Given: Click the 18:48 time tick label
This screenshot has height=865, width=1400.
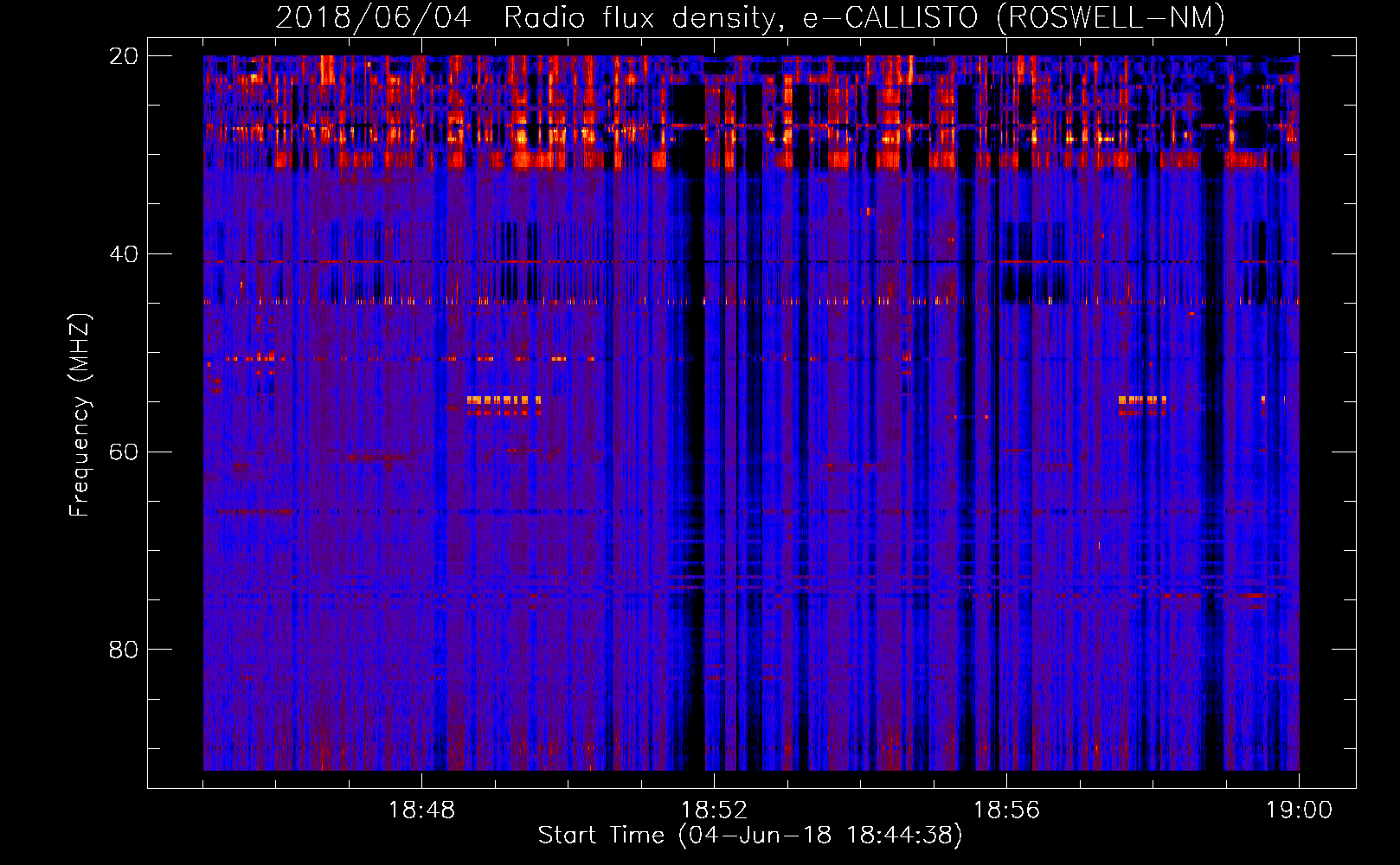Looking at the screenshot, I should 421,811.
